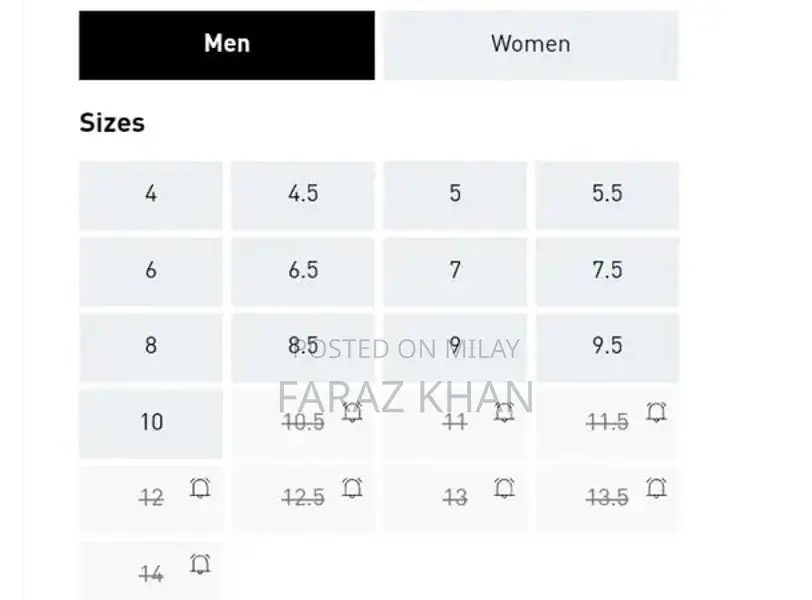Click the notify bell for size 12
This screenshot has height=600, width=812.
coord(200,488)
